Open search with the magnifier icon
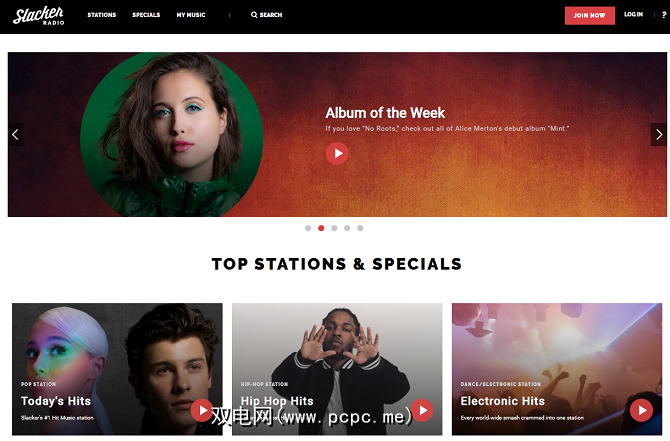Screen dimensions: 670x441 254,15
